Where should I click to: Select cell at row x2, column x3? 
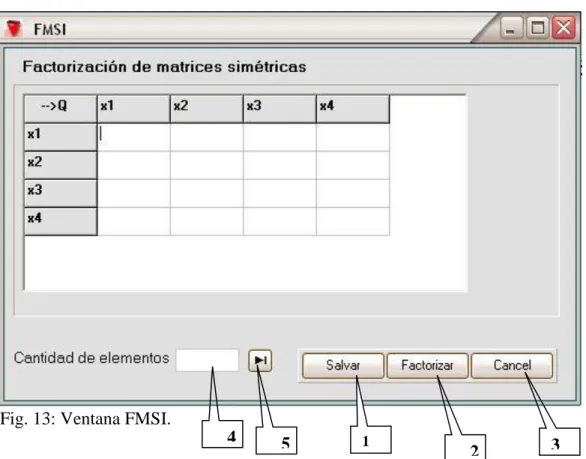[x=280, y=165]
